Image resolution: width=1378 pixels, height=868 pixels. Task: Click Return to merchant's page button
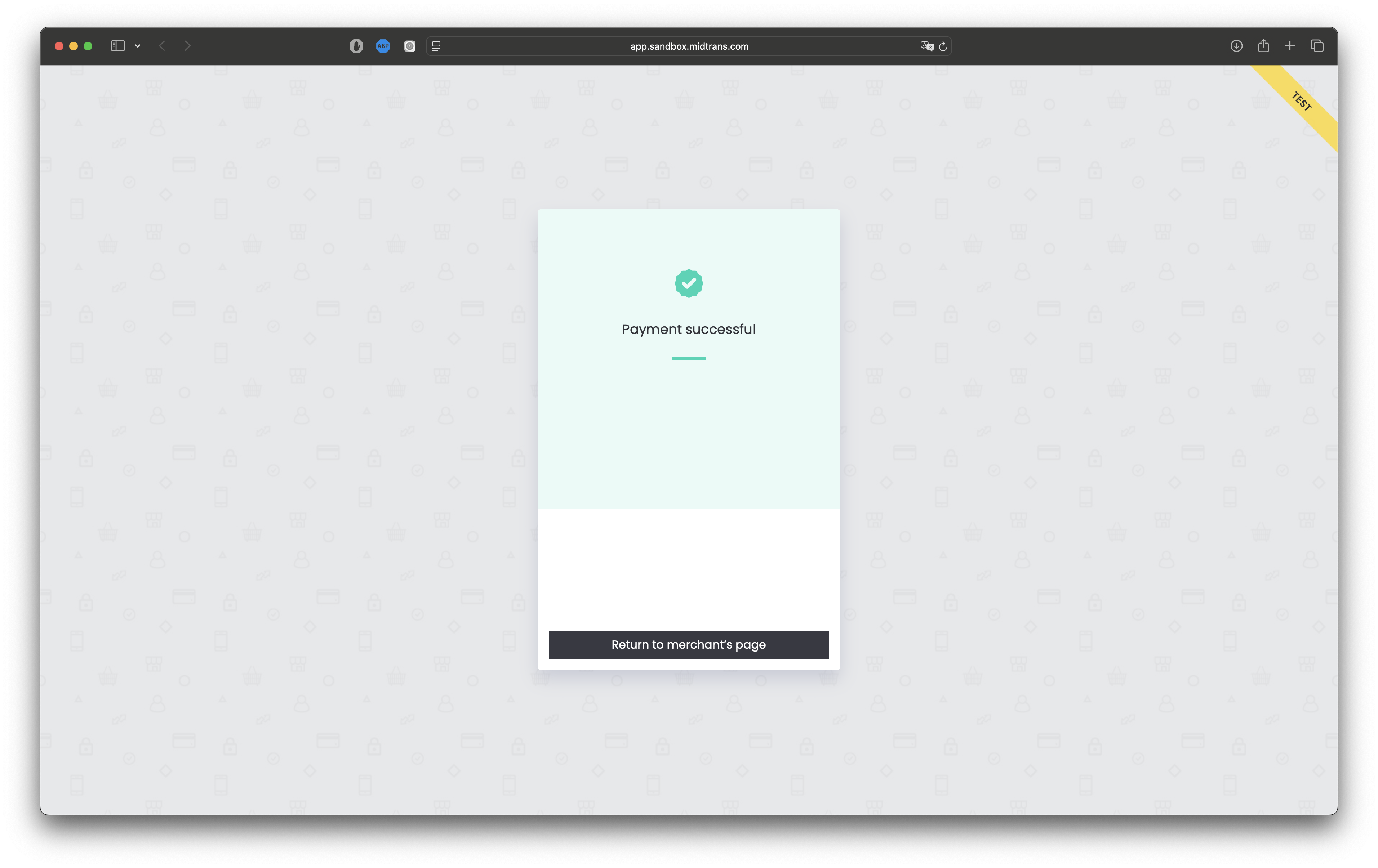(688, 644)
